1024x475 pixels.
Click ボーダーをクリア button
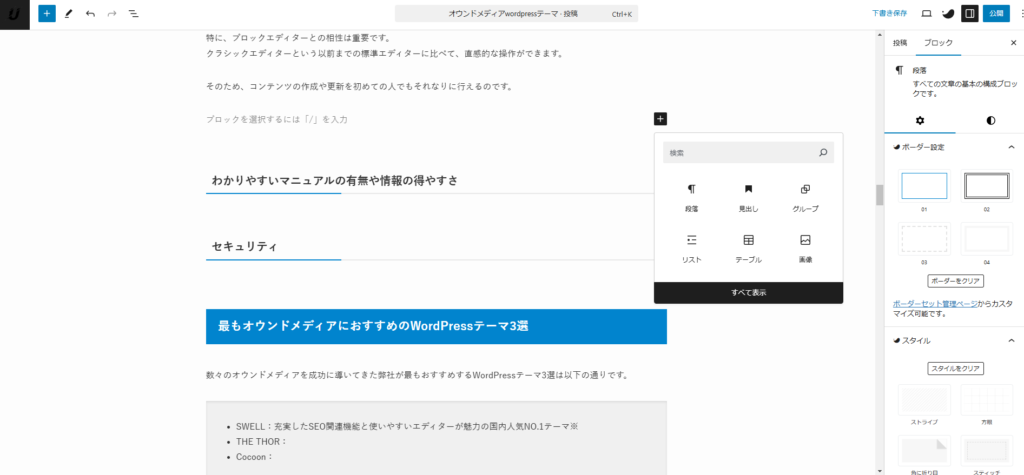(955, 281)
